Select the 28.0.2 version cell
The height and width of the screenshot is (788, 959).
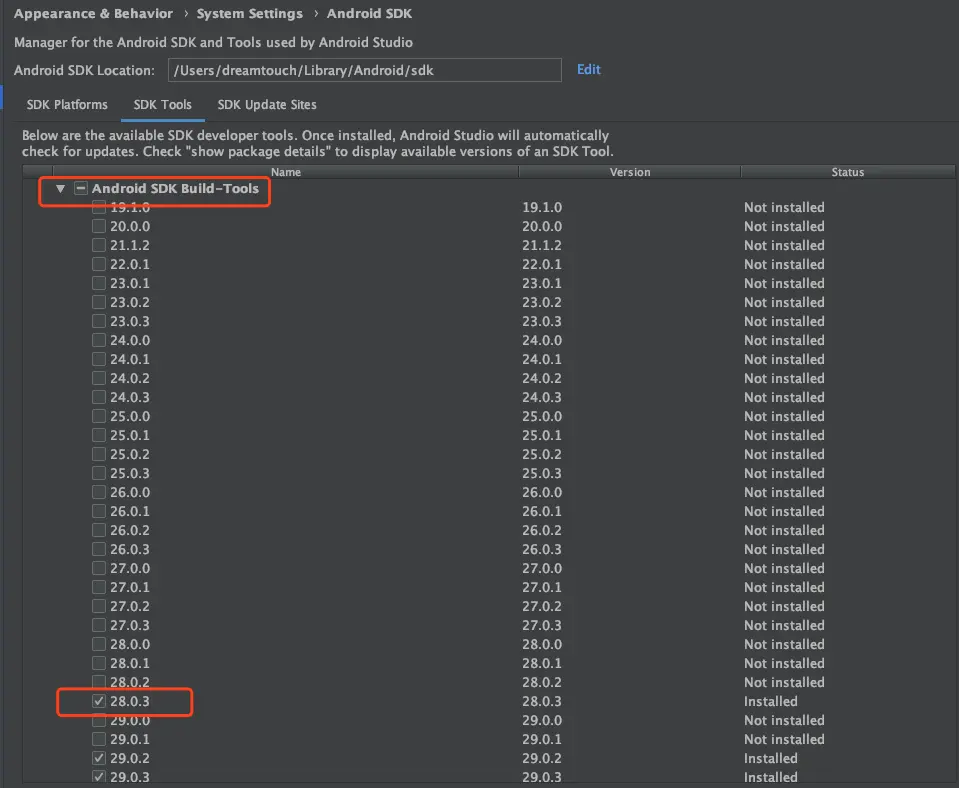(x=542, y=682)
